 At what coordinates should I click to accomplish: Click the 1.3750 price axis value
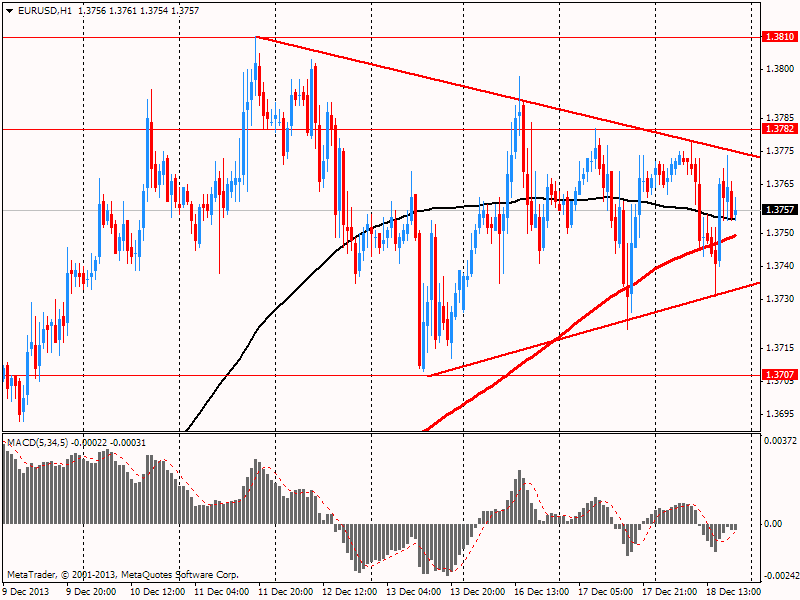pyautogui.click(x=780, y=233)
